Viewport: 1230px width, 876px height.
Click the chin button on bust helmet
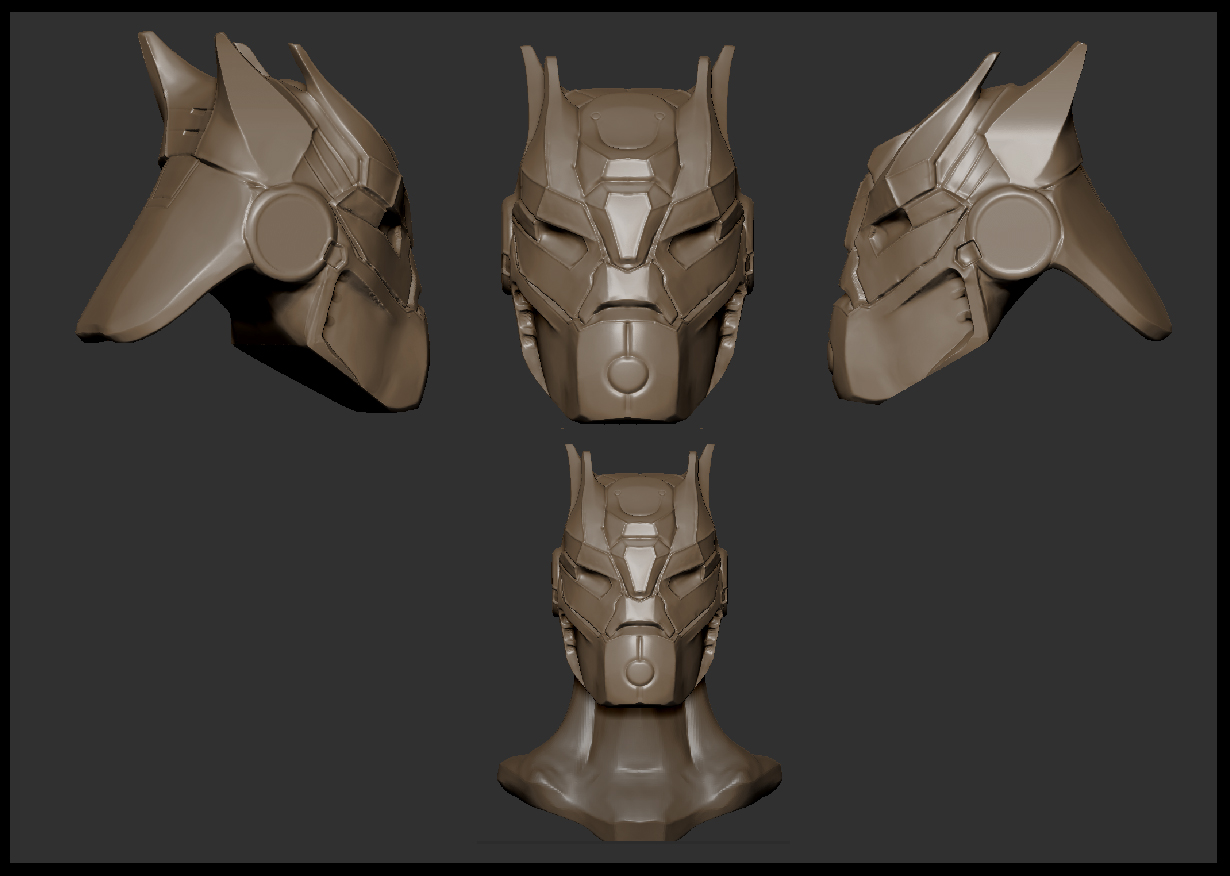pos(638,672)
